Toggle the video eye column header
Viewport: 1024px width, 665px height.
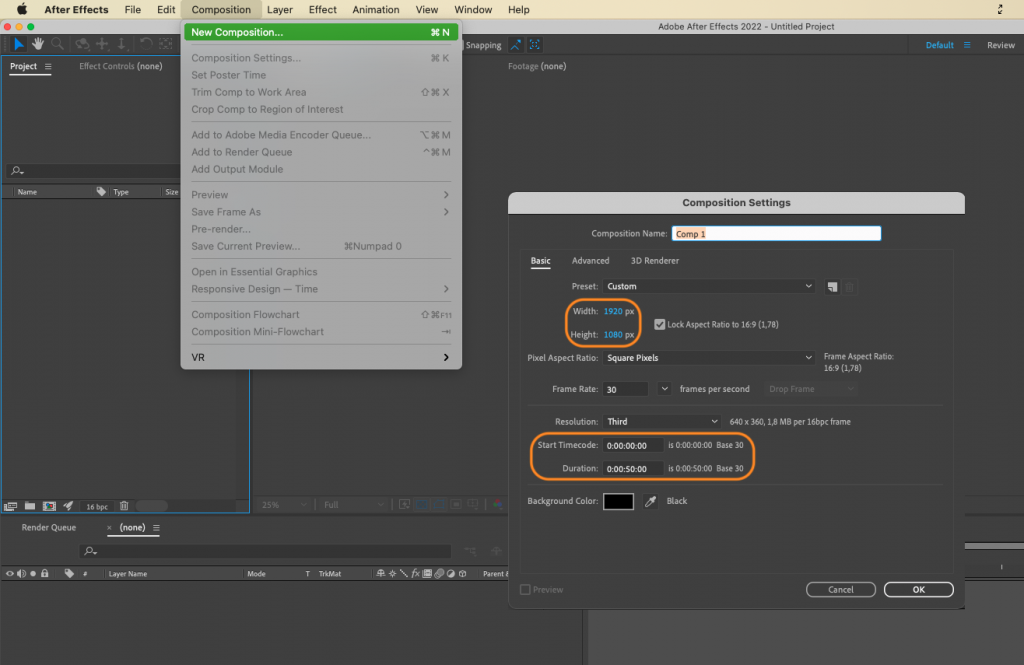pyautogui.click(x=10, y=574)
